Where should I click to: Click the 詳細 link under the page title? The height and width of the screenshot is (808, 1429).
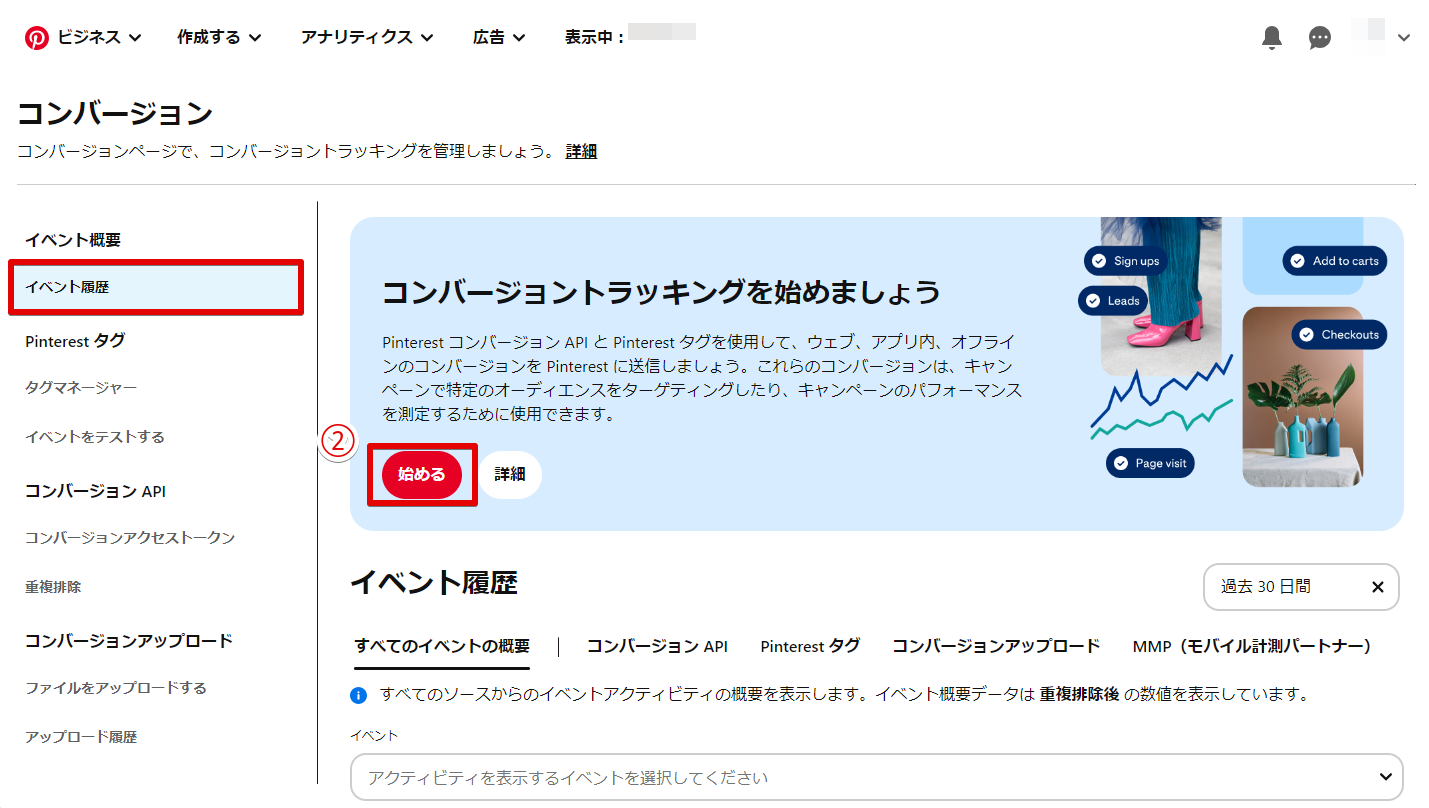(x=581, y=152)
